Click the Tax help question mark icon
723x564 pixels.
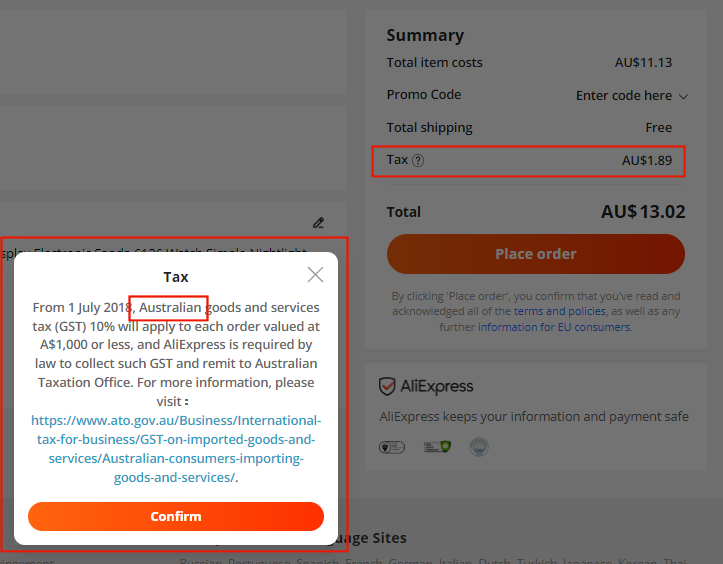point(418,160)
